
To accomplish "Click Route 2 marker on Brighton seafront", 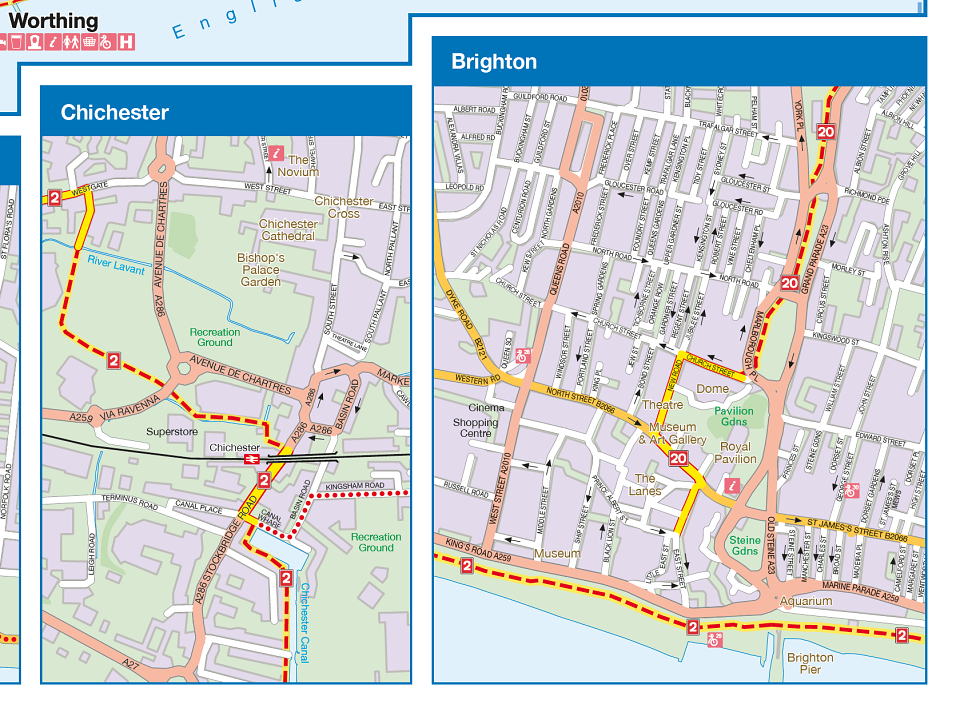I will click(x=693, y=626).
